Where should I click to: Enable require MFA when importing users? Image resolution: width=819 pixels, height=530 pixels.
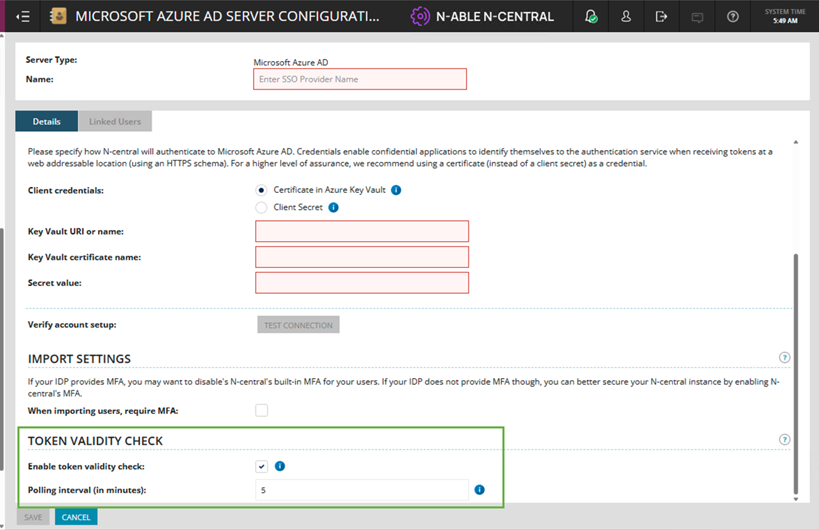click(262, 410)
